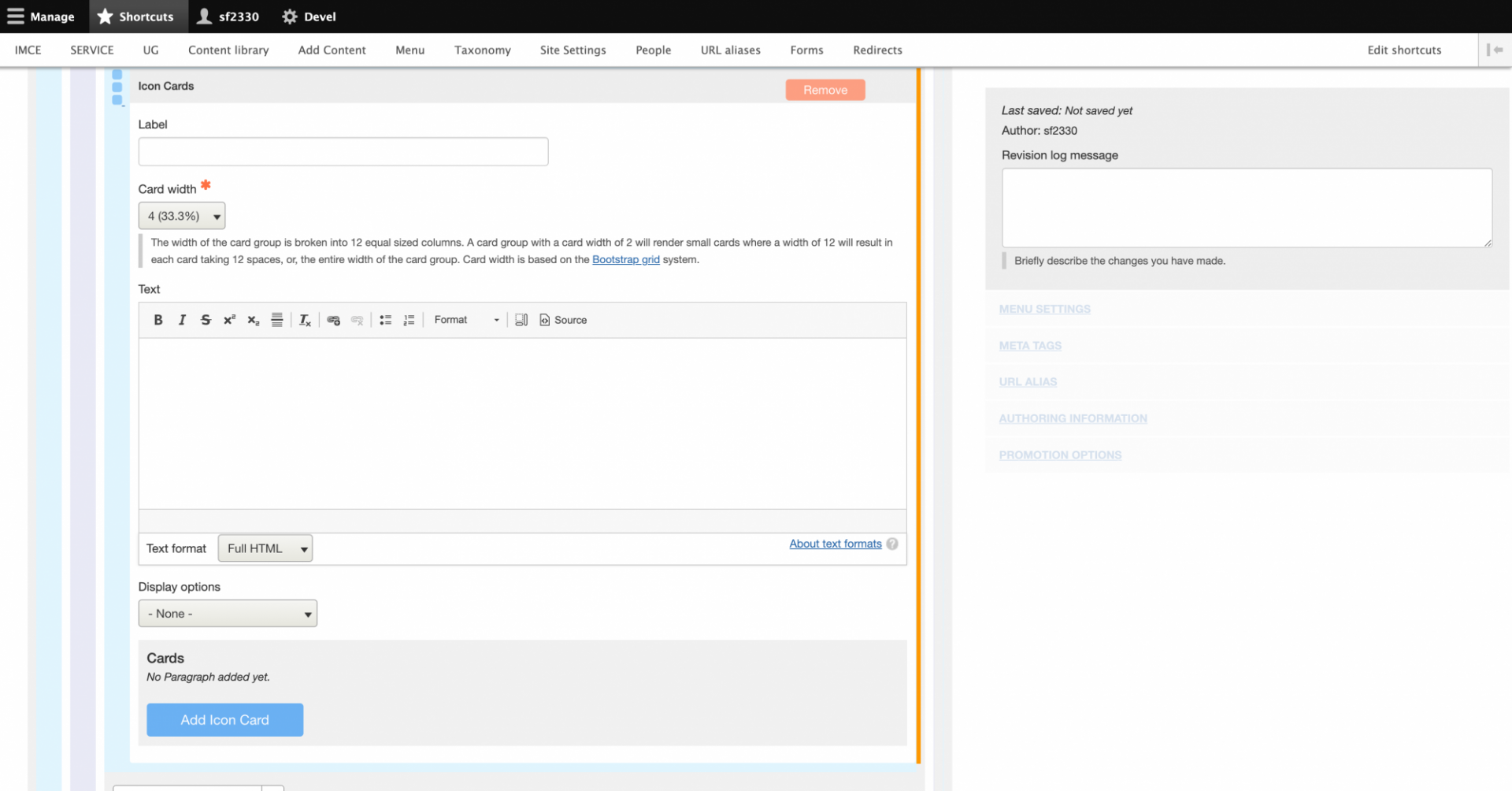Apply bold formatting in the text editor
This screenshot has width=1512, height=791.
click(157, 320)
